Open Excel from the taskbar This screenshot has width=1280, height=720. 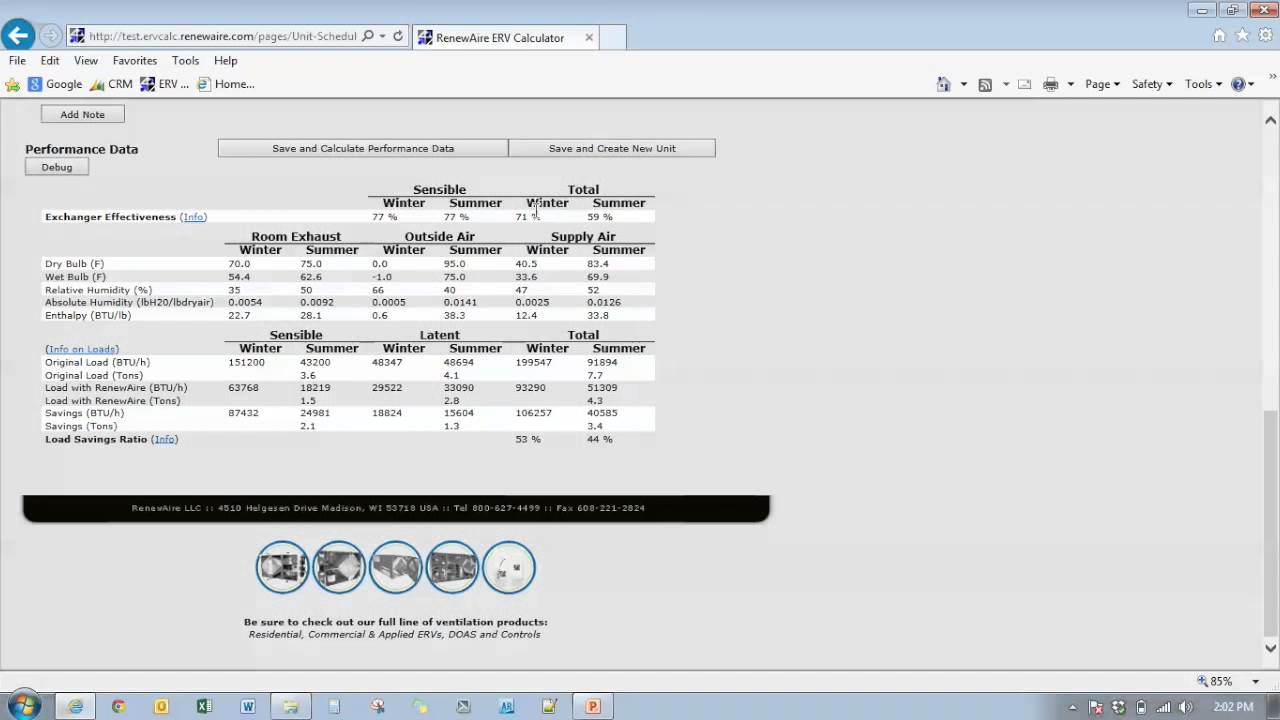(x=204, y=706)
